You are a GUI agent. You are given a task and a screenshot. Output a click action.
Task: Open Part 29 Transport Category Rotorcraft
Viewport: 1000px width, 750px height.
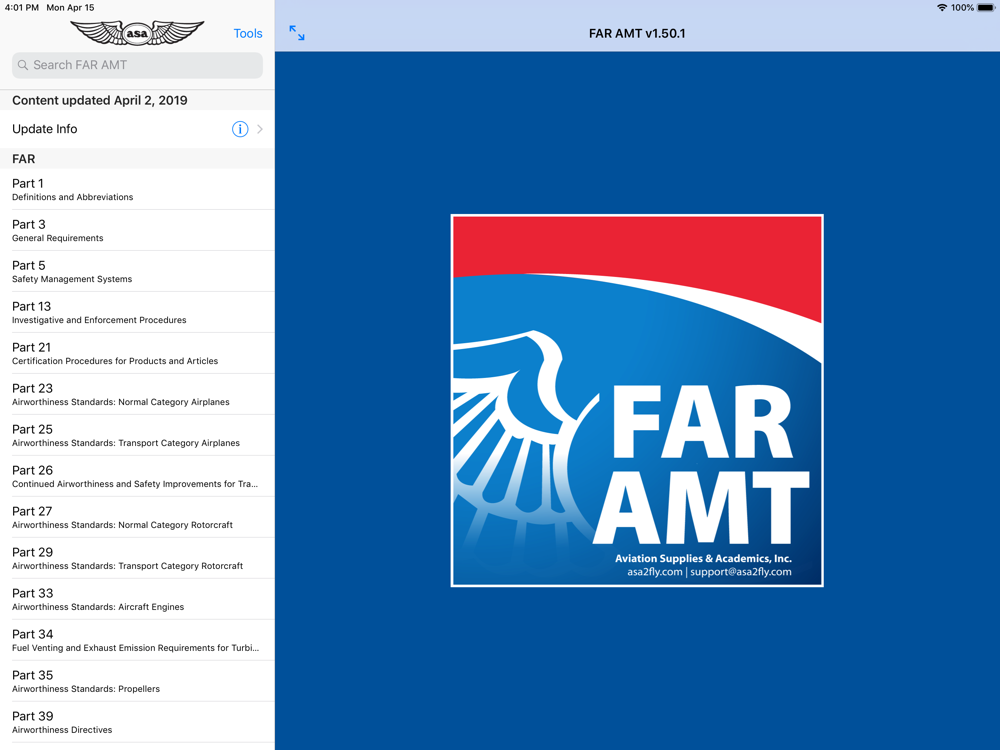pos(137,558)
